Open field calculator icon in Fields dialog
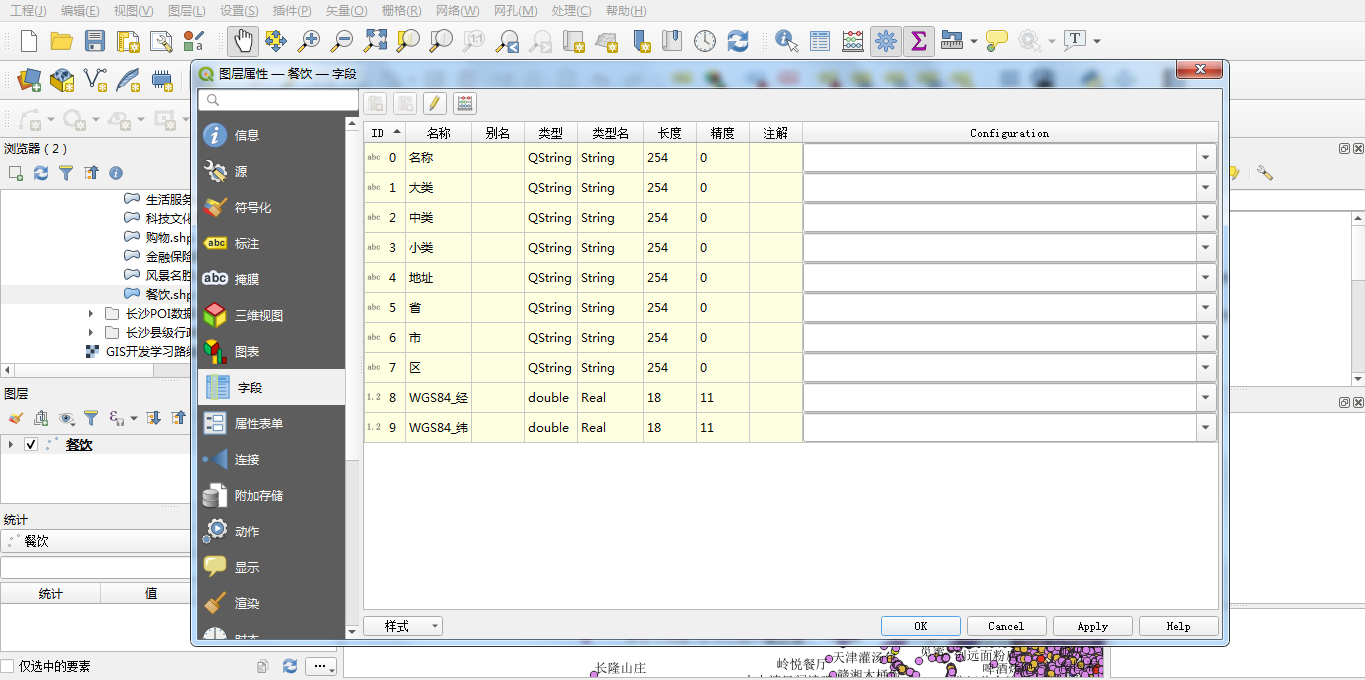The width and height of the screenshot is (1365, 680). [464, 103]
